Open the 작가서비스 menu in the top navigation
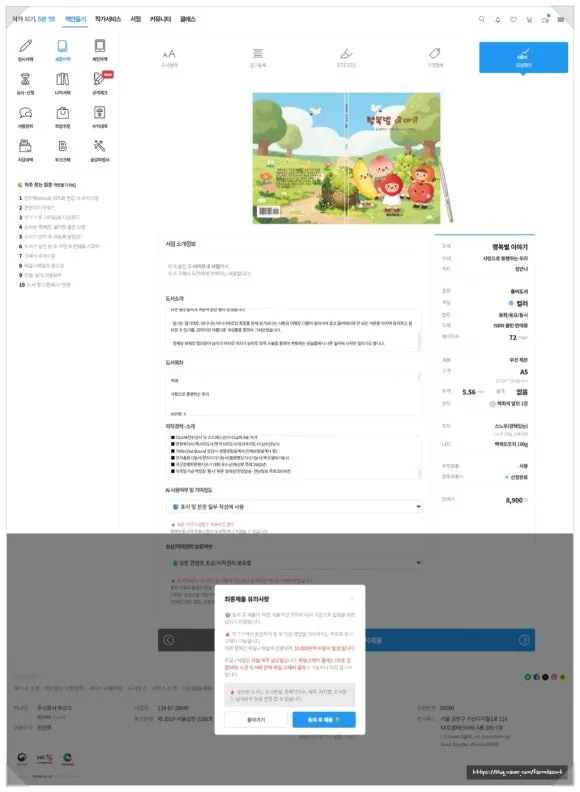 tap(108, 19)
